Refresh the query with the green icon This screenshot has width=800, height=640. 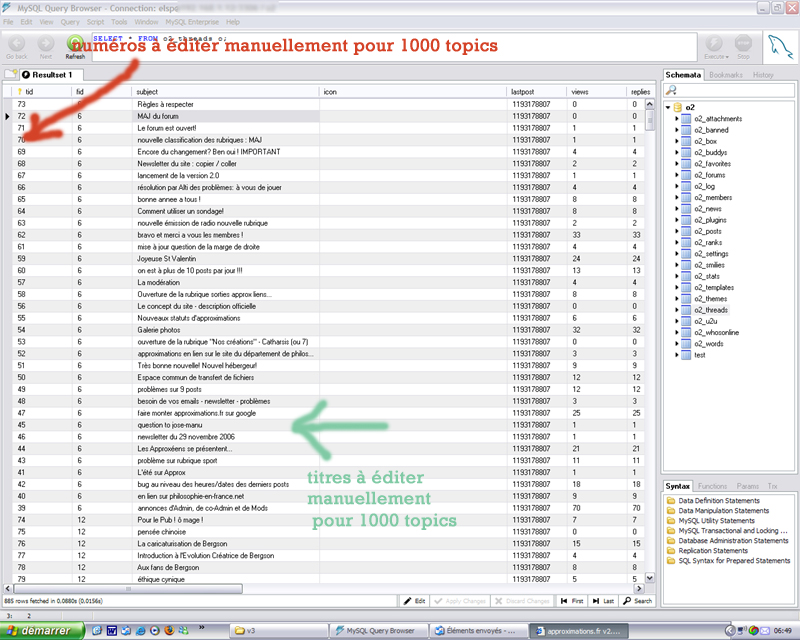click(75, 43)
